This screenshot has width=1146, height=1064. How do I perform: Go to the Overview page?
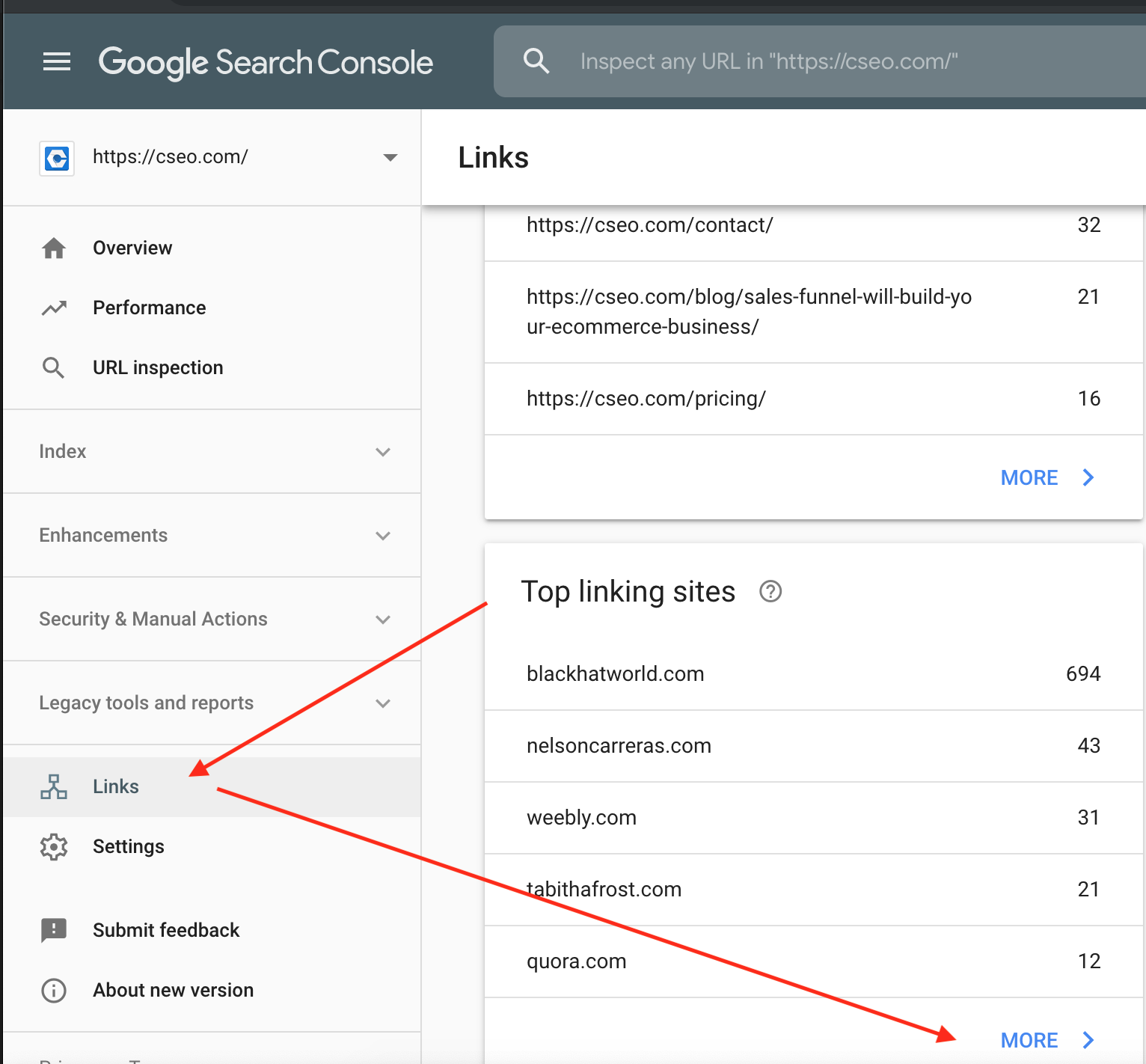pos(212,248)
